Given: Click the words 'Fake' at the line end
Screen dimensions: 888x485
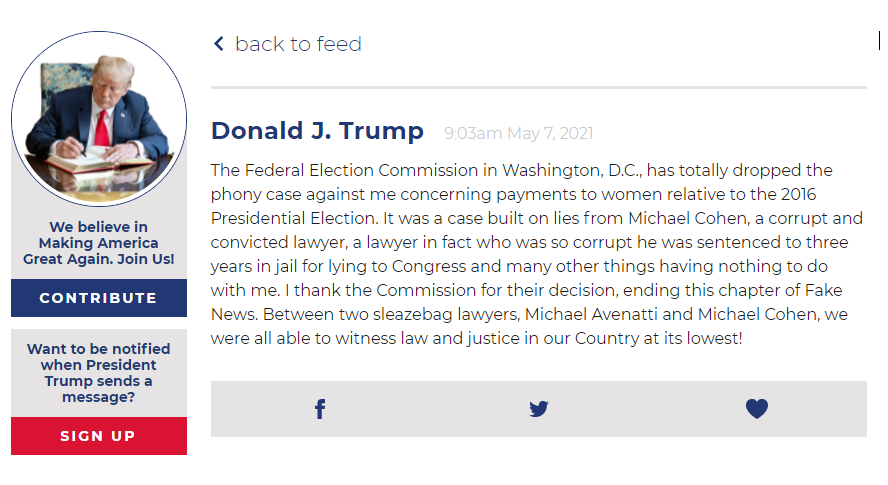Looking at the screenshot, I should pos(823,290).
